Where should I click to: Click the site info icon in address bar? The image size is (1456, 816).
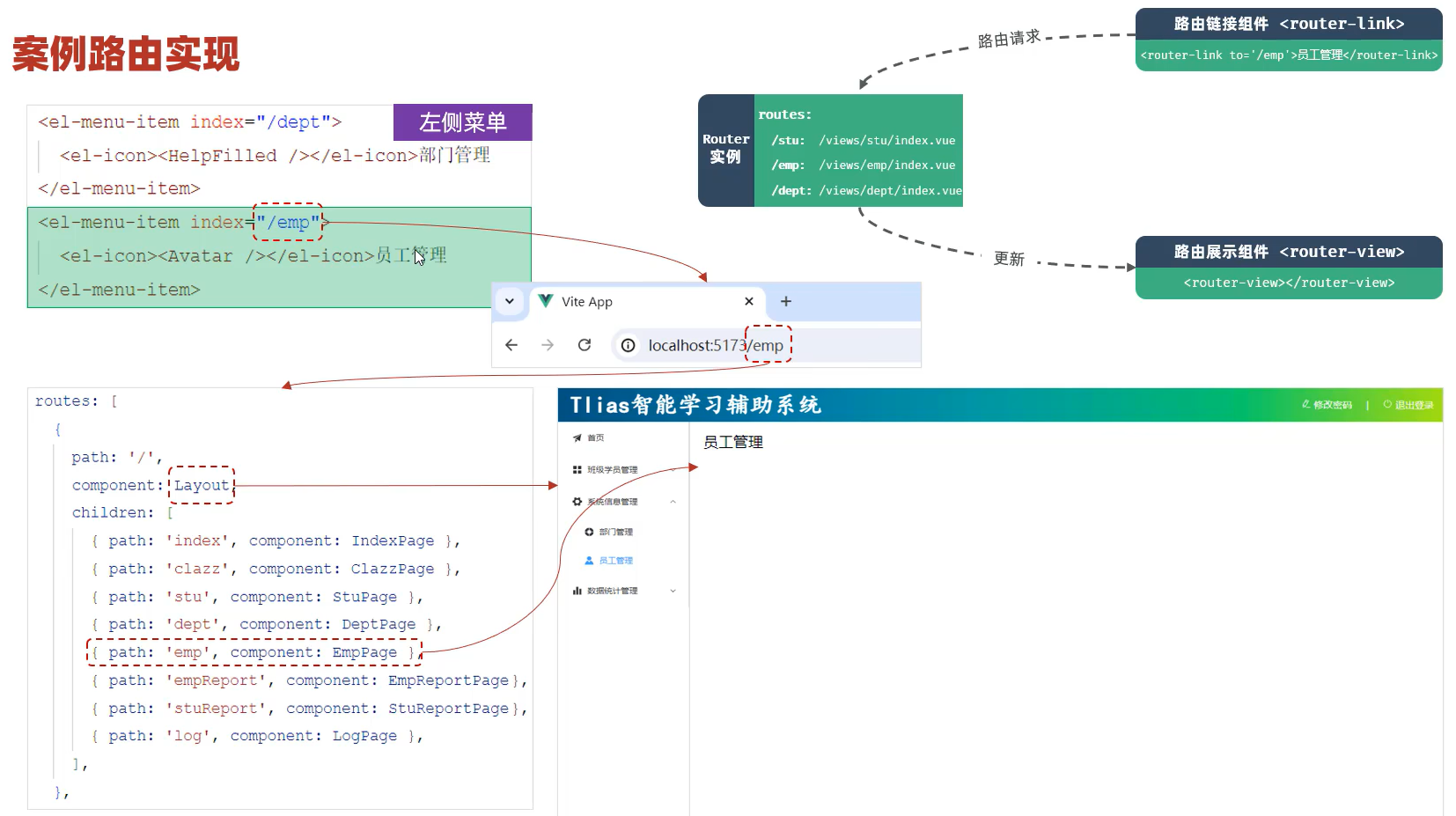(x=628, y=346)
